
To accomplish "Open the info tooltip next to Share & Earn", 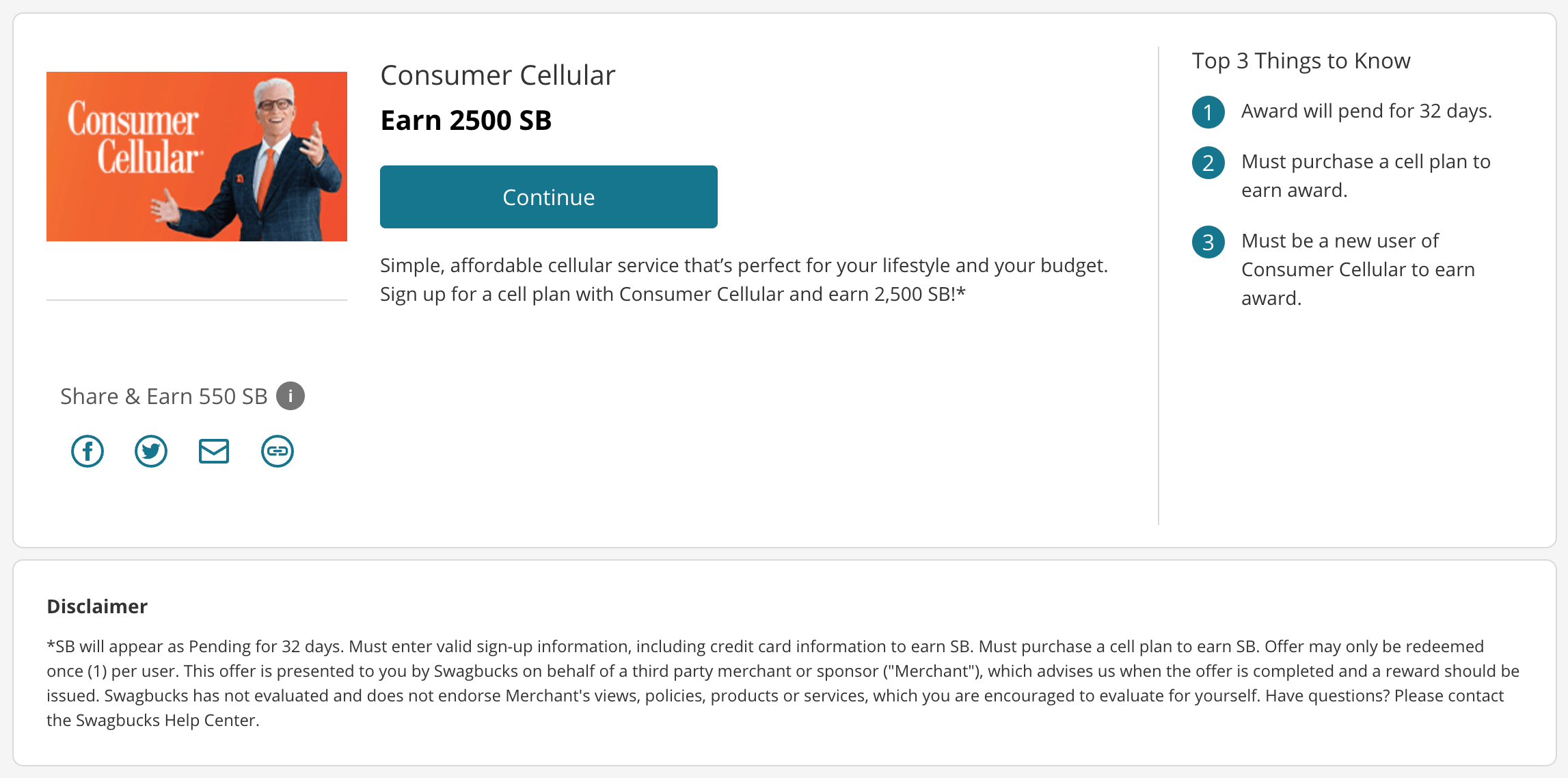I will pyautogui.click(x=290, y=395).
